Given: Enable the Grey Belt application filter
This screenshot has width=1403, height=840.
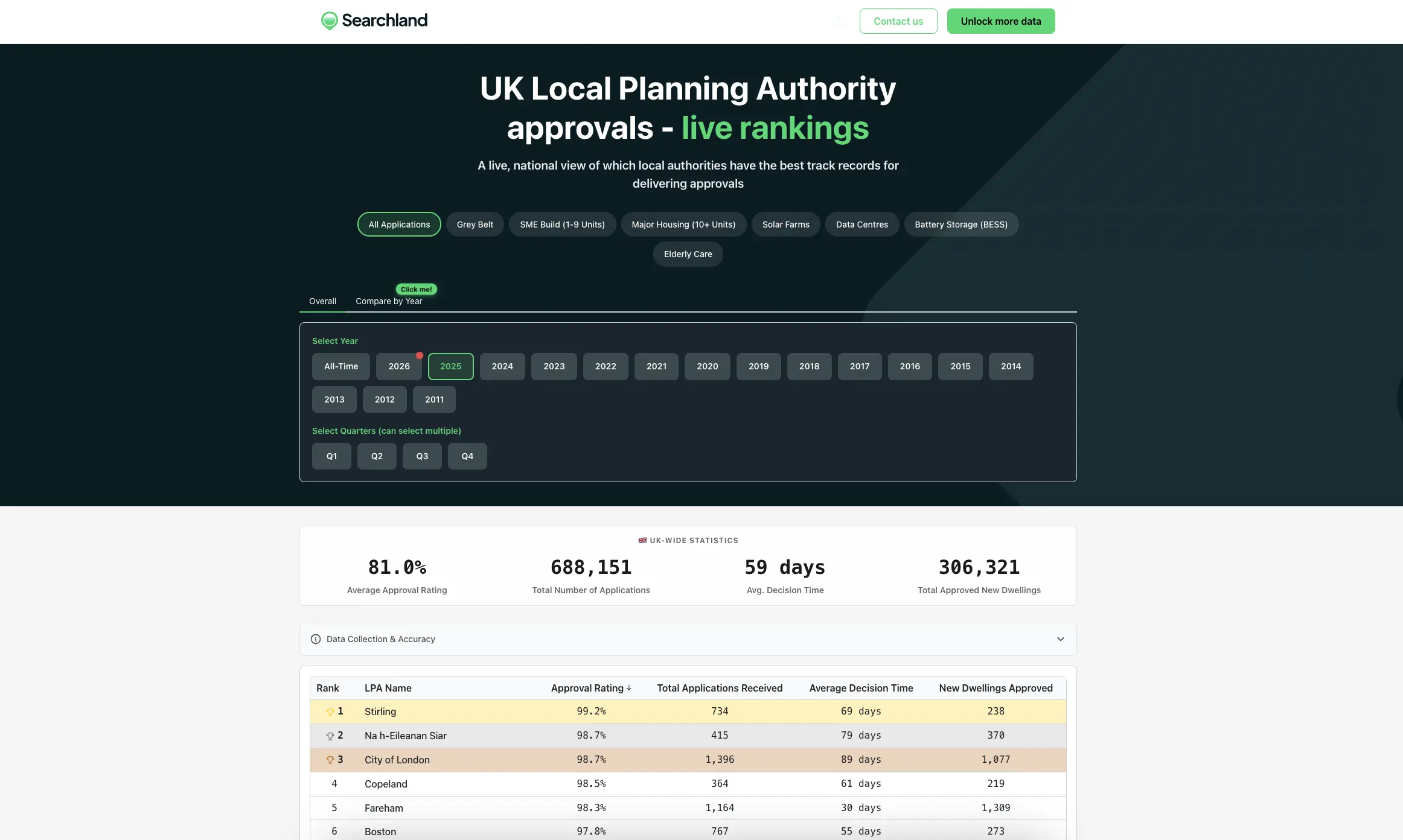Looking at the screenshot, I should [475, 224].
